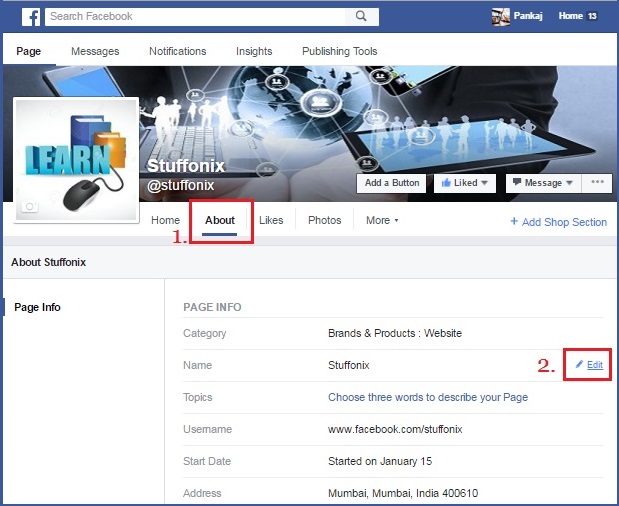619x506 pixels.
Task: Select the About tab
Action: tap(220, 220)
